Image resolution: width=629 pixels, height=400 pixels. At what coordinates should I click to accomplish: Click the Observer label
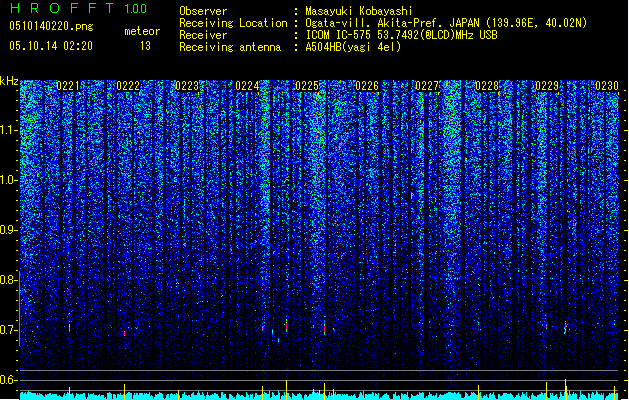tap(203, 11)
